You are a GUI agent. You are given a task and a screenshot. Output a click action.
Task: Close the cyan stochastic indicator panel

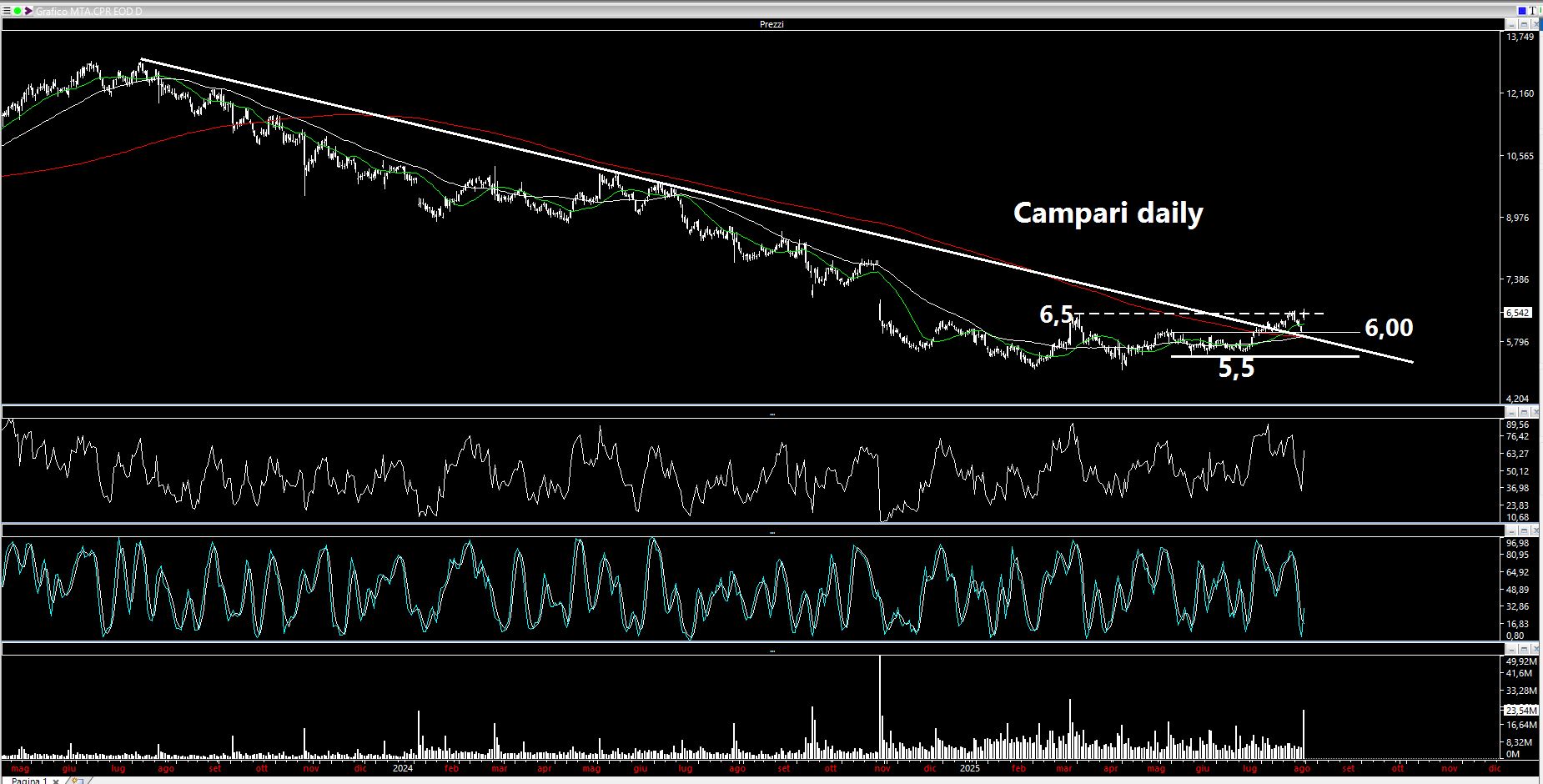1536,530
